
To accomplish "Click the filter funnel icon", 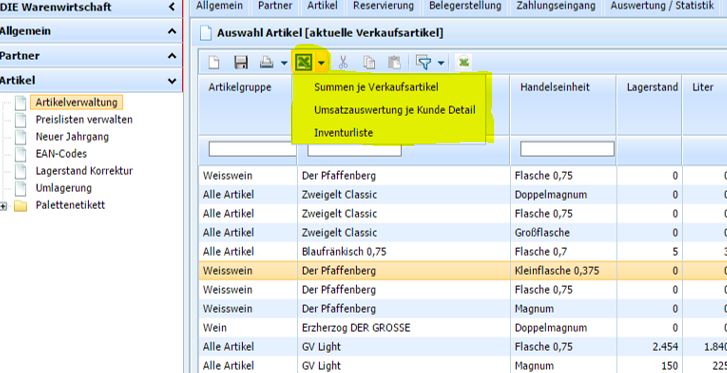I will pyautogui.click(x=423, y=63).
